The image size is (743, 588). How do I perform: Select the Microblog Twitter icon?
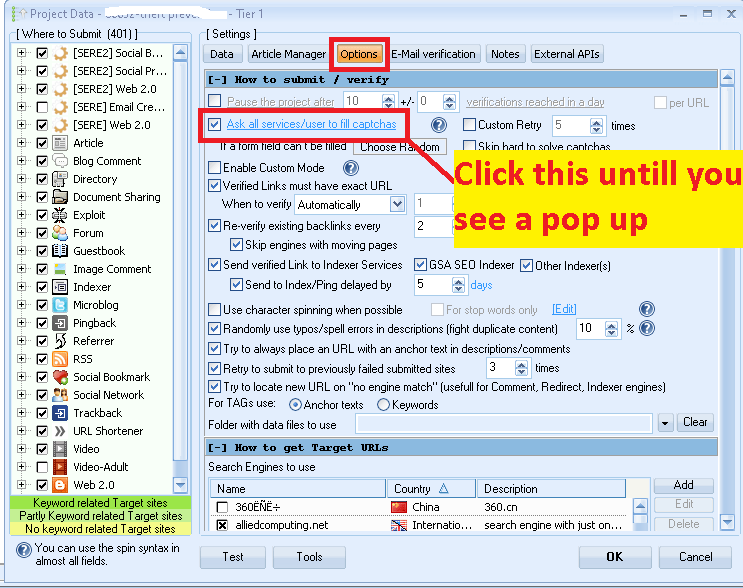point(60,305)
